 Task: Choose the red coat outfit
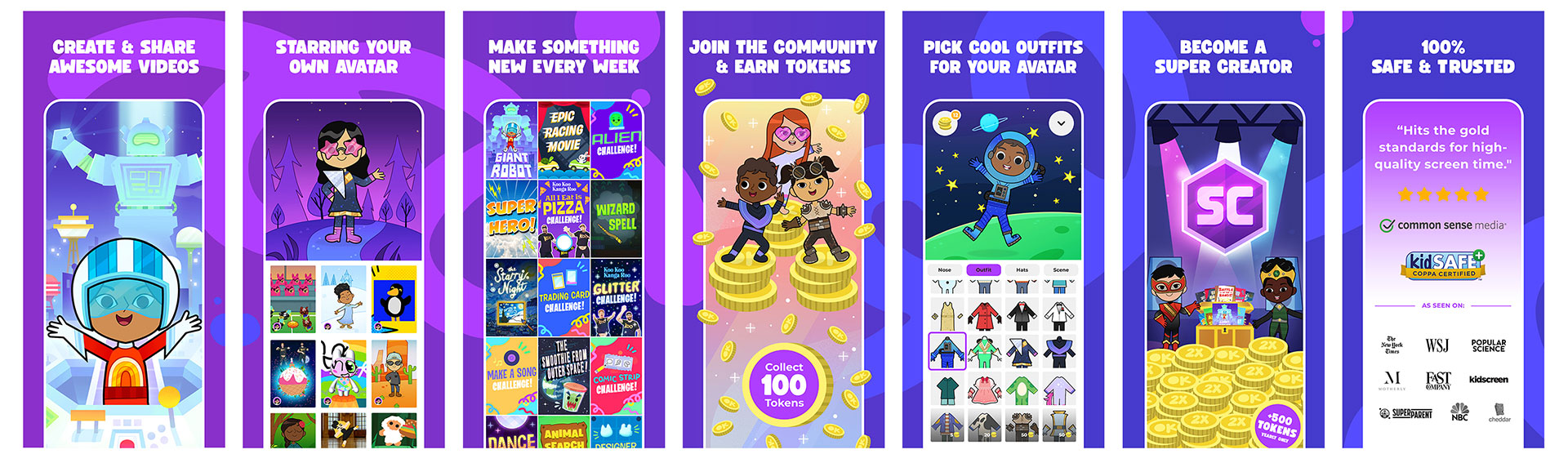[984, 314]
